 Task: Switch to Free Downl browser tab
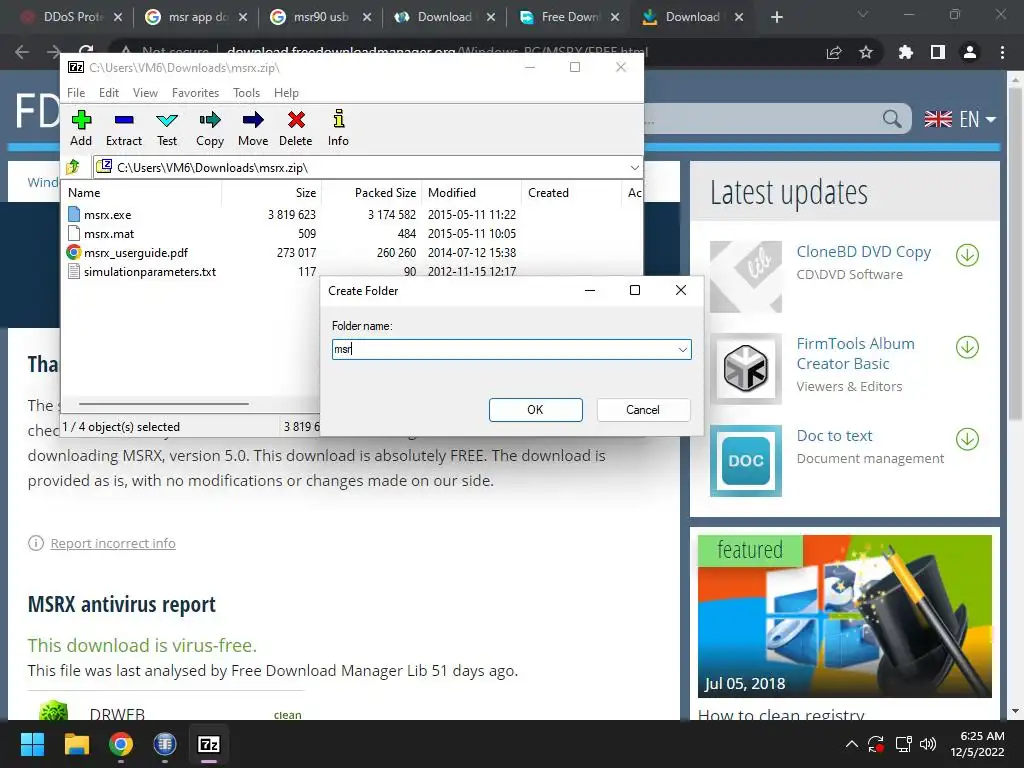569,17
